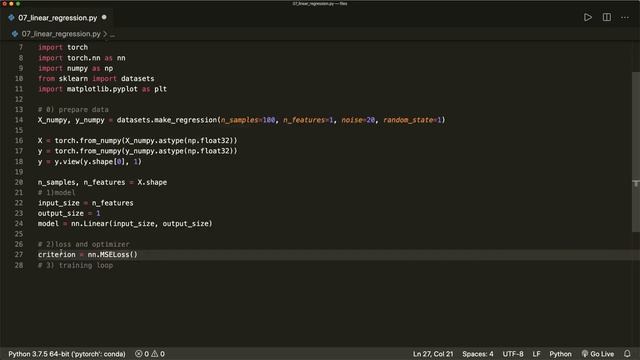Click the '# 2)loss and optimizer' comment

(x=84, y=244)
